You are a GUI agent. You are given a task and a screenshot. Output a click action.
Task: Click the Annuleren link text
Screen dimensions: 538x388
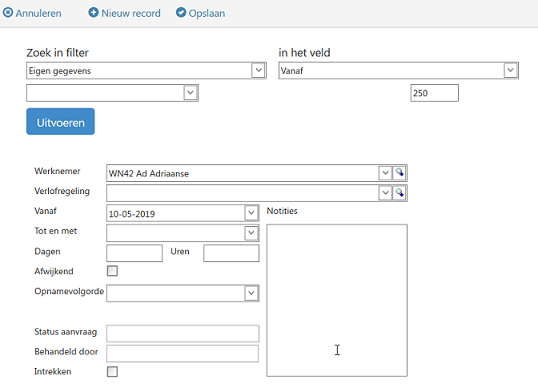[38, 13]
